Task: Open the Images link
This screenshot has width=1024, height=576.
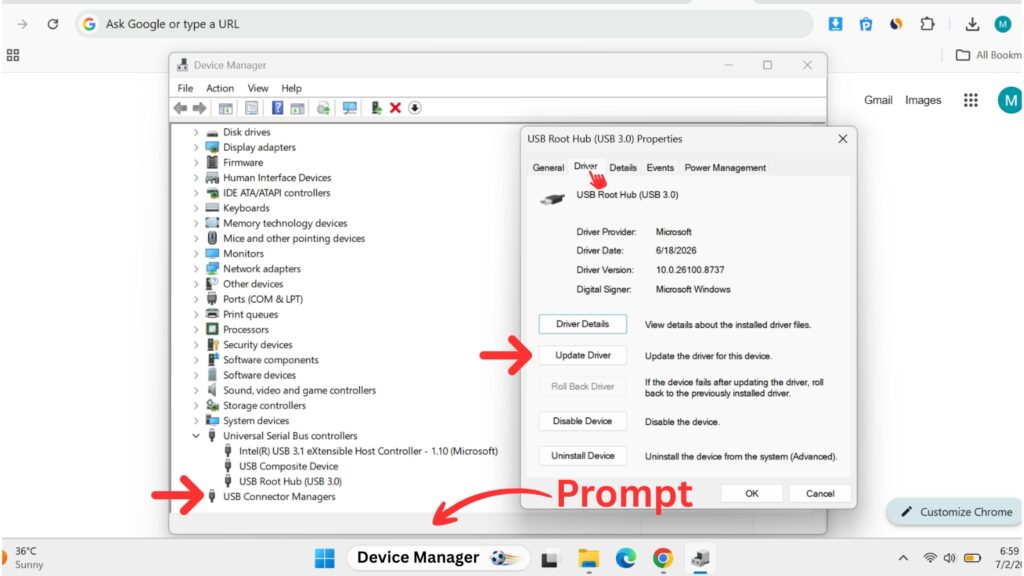Action: (x=923, y=100)
